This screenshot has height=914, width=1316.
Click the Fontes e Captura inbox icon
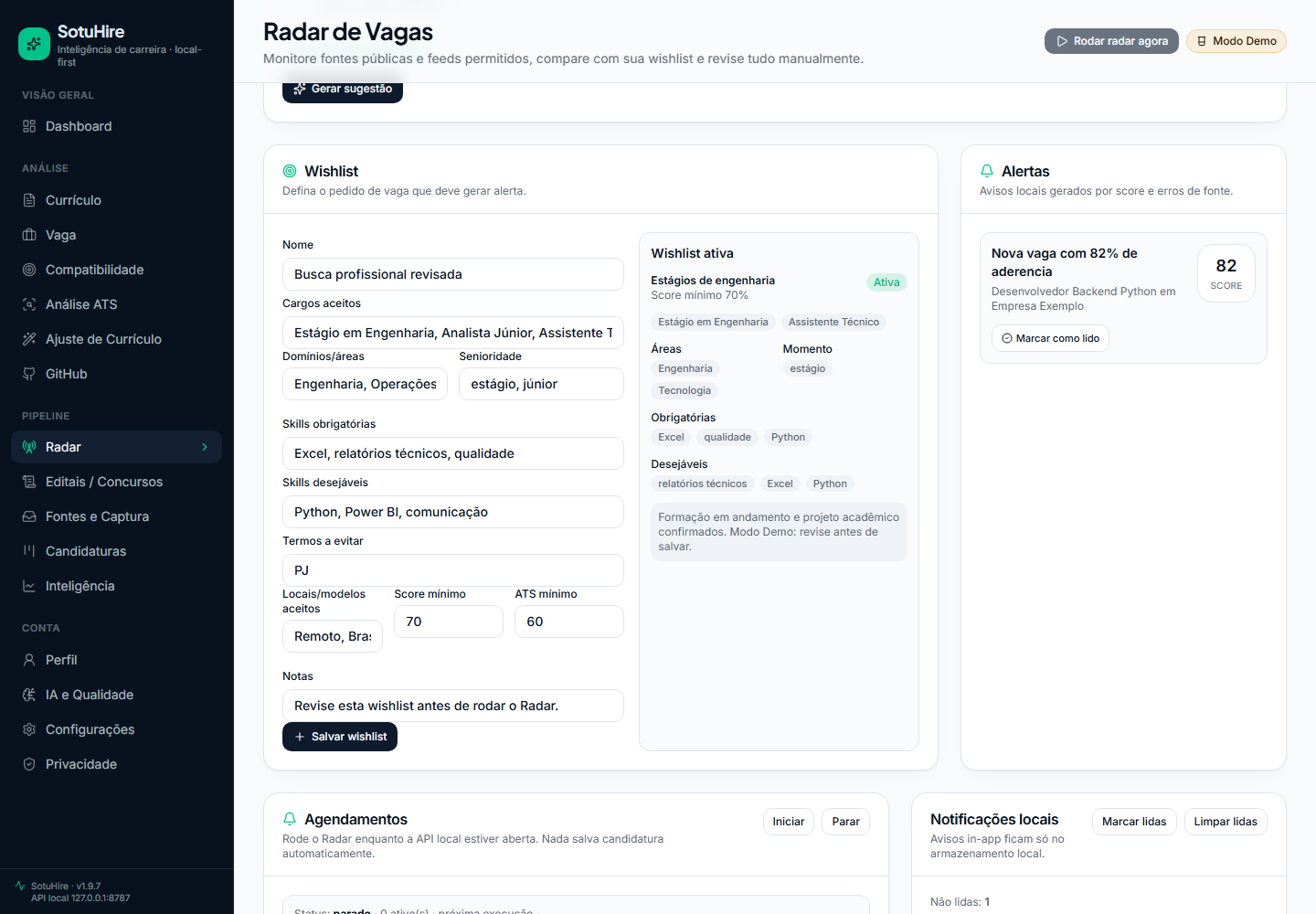(29, 516)
